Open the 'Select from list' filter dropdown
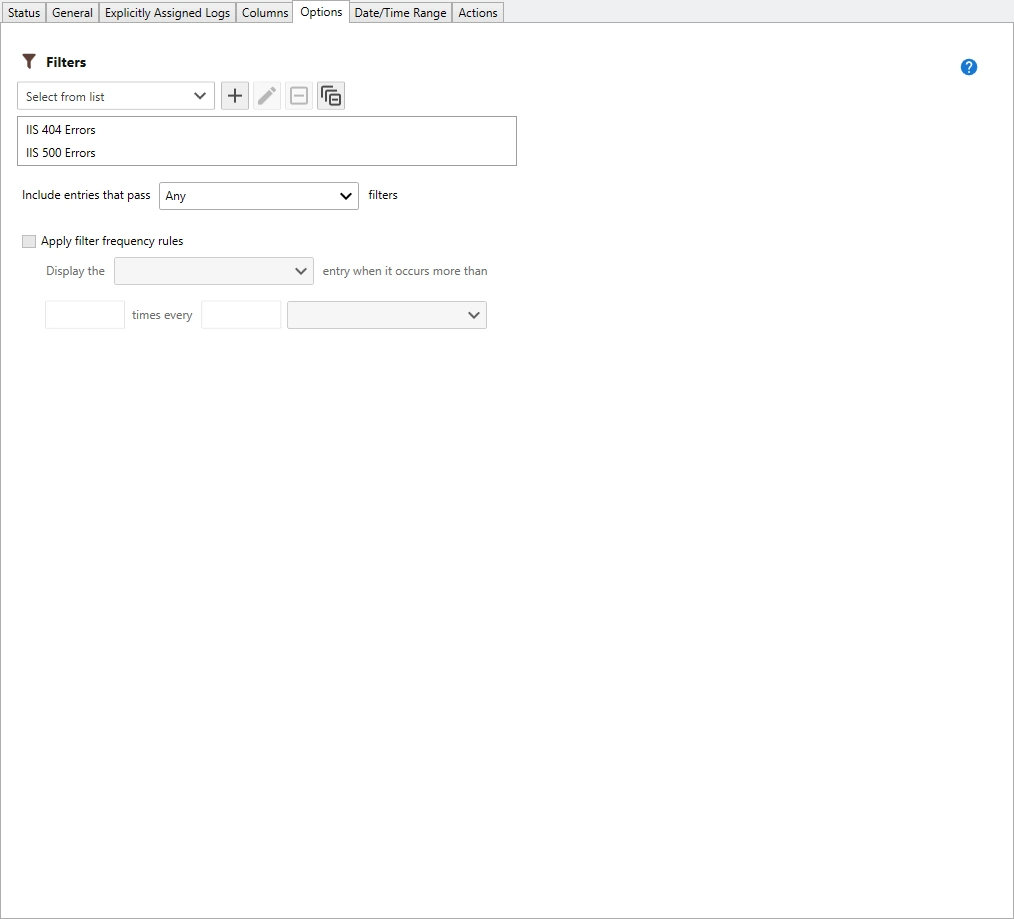Viewport: 1014px width, 919px height. (x=116, y=96)
